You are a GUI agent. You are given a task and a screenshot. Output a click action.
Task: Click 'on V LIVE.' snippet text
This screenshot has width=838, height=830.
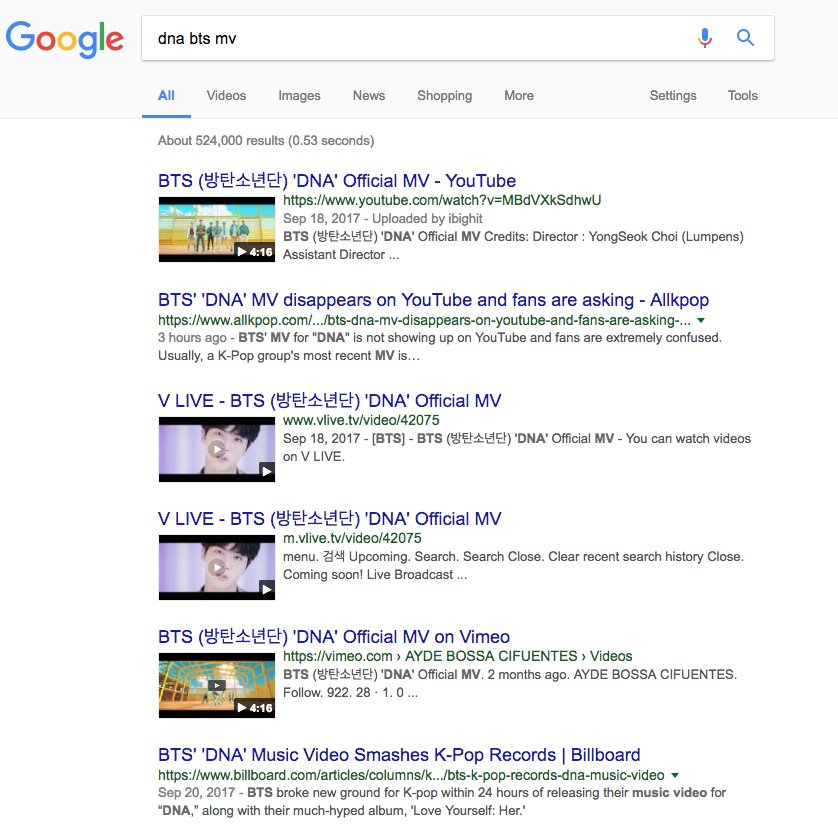[314, 457]
